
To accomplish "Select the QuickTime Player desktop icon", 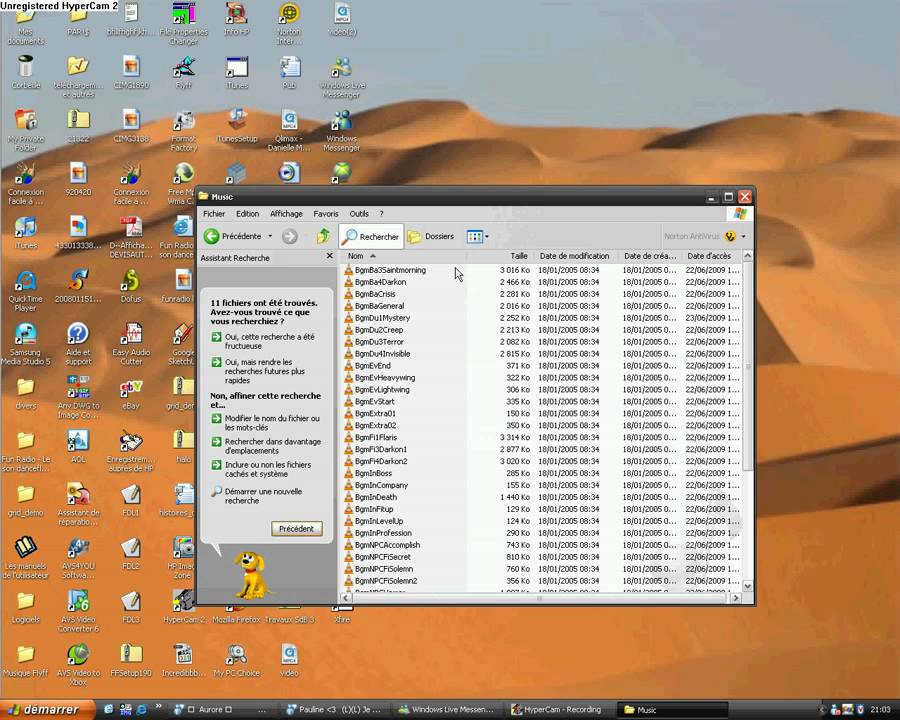I will click(26, 291).
